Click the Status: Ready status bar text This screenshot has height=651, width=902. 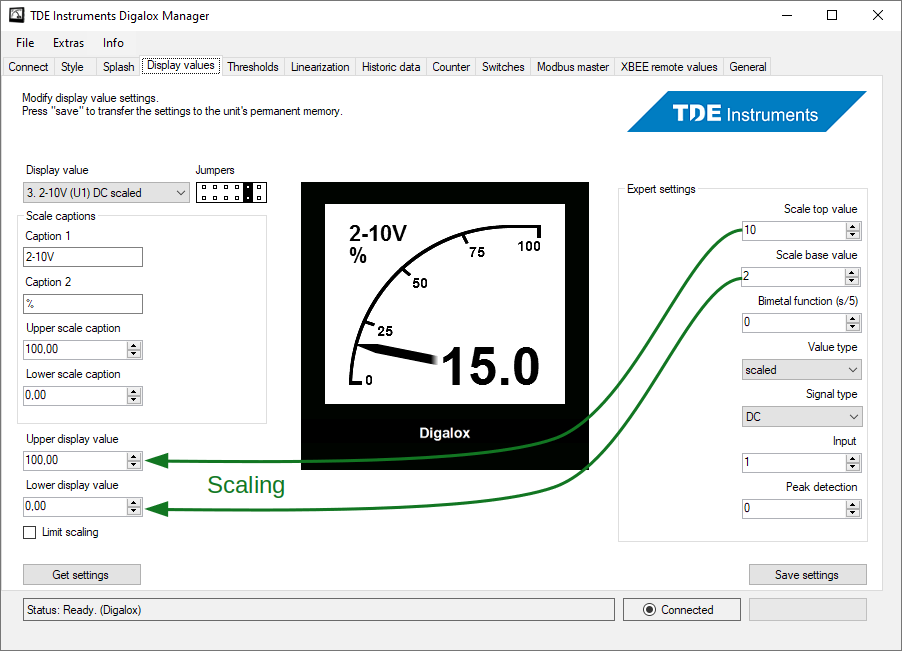(x=84, y=610)
